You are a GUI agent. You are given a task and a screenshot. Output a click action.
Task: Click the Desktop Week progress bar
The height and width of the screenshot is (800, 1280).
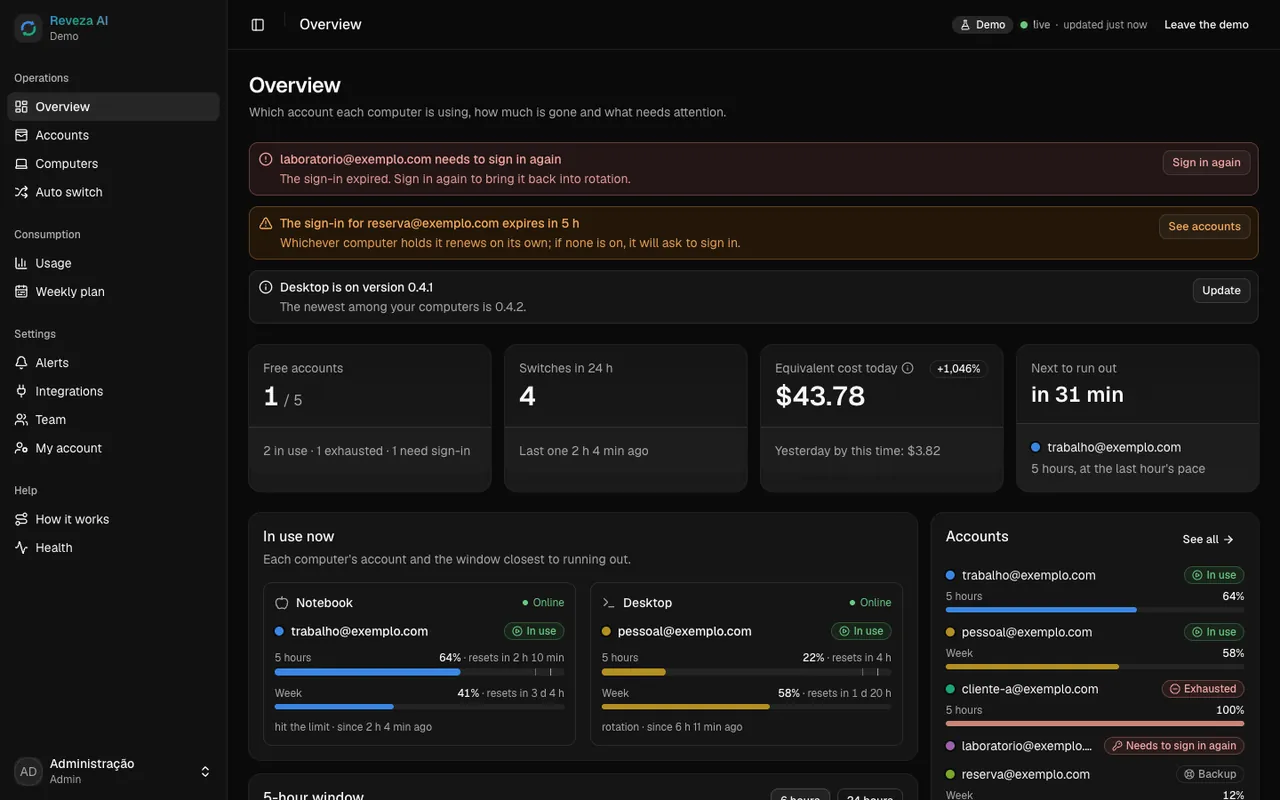(x=746, y=707)
